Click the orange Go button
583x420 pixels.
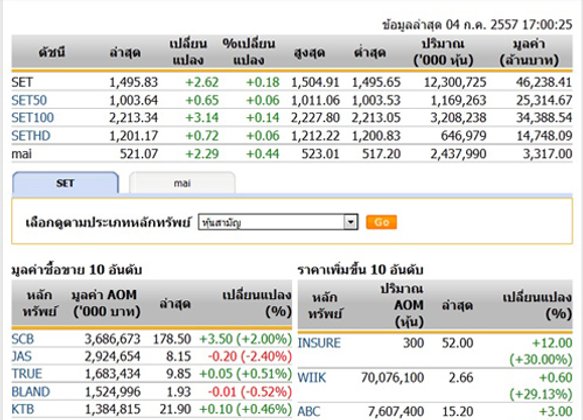[x=381, y=222]
